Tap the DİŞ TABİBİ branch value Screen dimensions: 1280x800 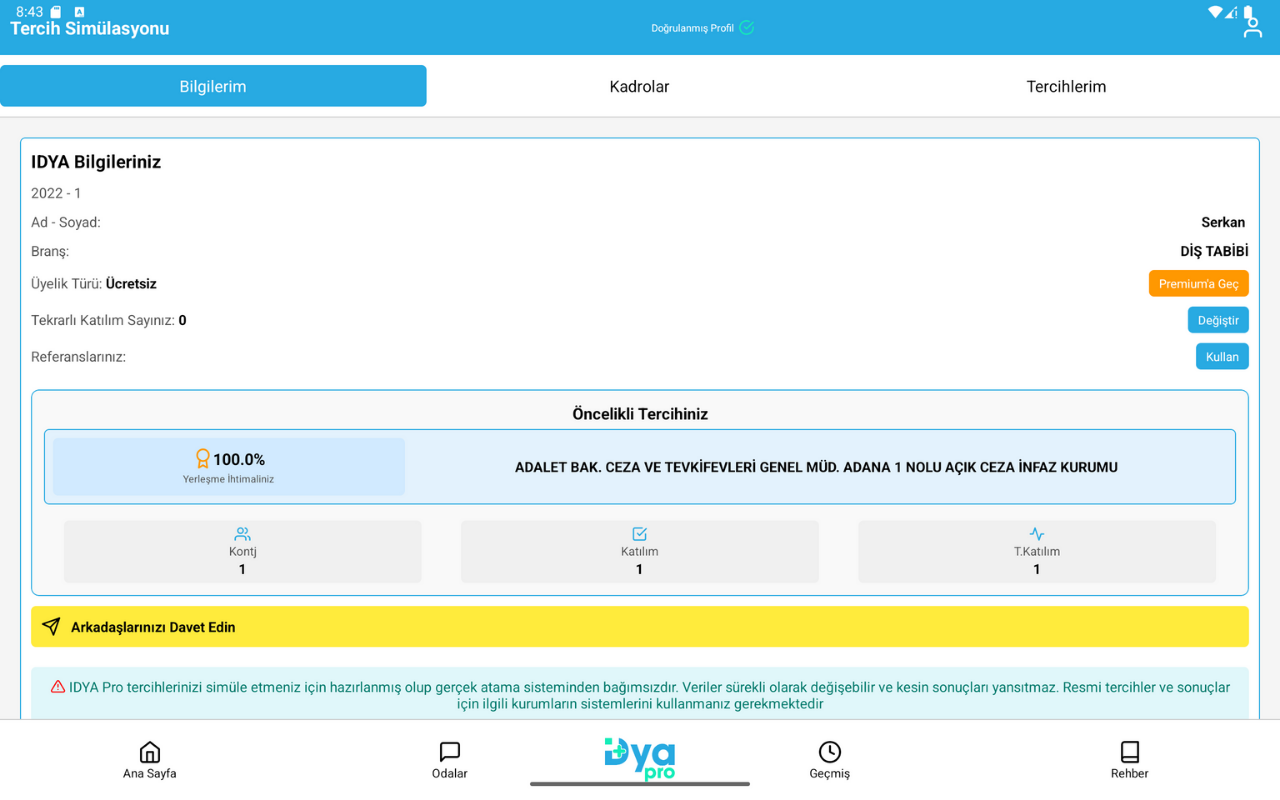pos(1214,251)
